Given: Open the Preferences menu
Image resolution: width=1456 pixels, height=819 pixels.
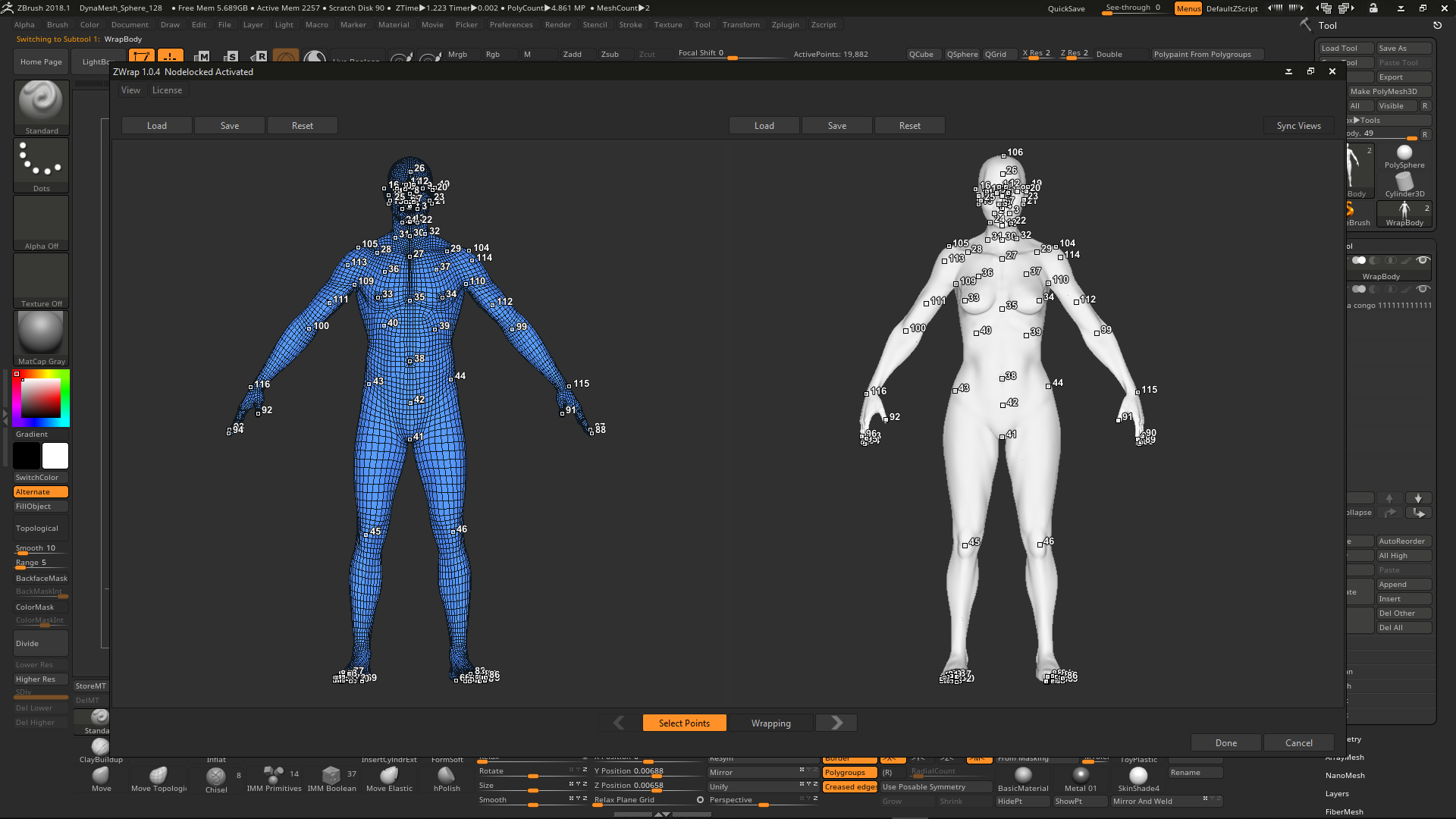Looking at the screenshot, I should 511,25.
